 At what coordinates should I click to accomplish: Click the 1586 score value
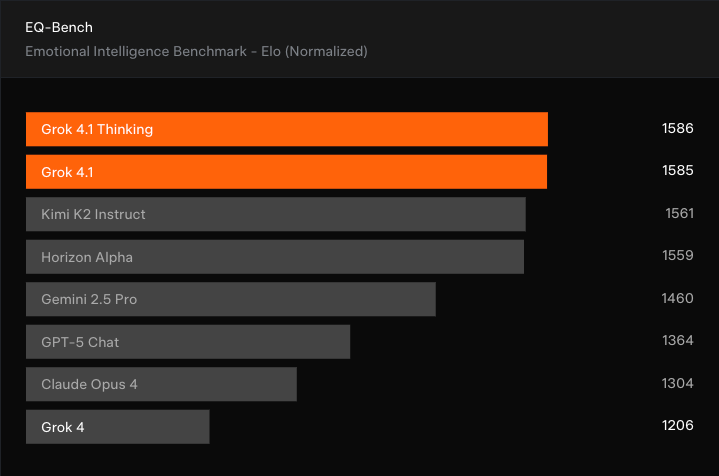point(677,129)
